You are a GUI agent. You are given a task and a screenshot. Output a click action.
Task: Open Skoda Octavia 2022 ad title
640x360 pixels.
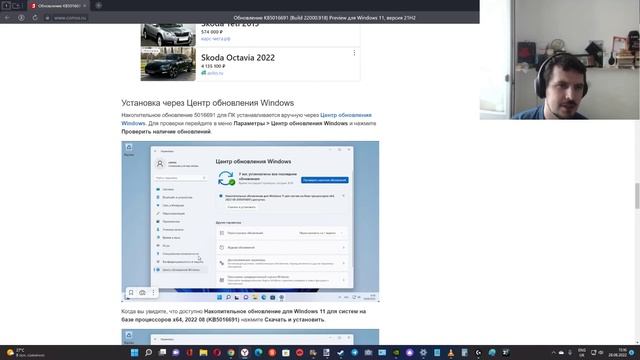click(x=238, y=58)
